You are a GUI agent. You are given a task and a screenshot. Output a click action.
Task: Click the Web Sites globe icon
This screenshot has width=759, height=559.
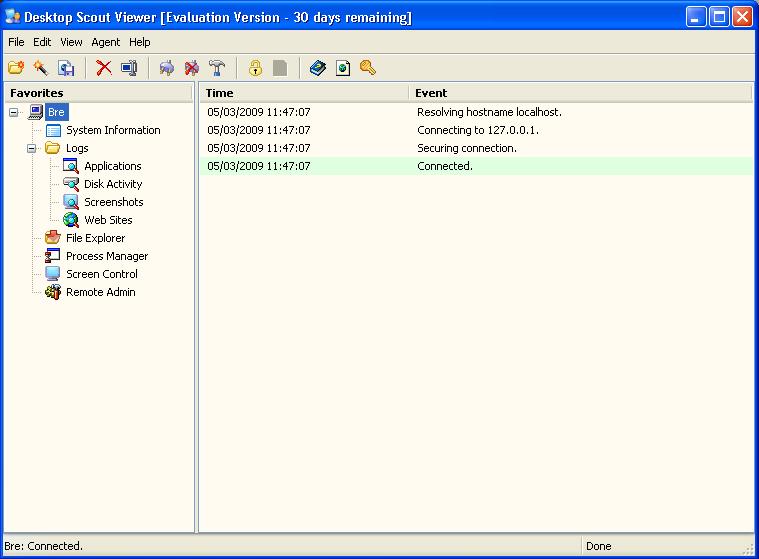[x=71, y=220]
